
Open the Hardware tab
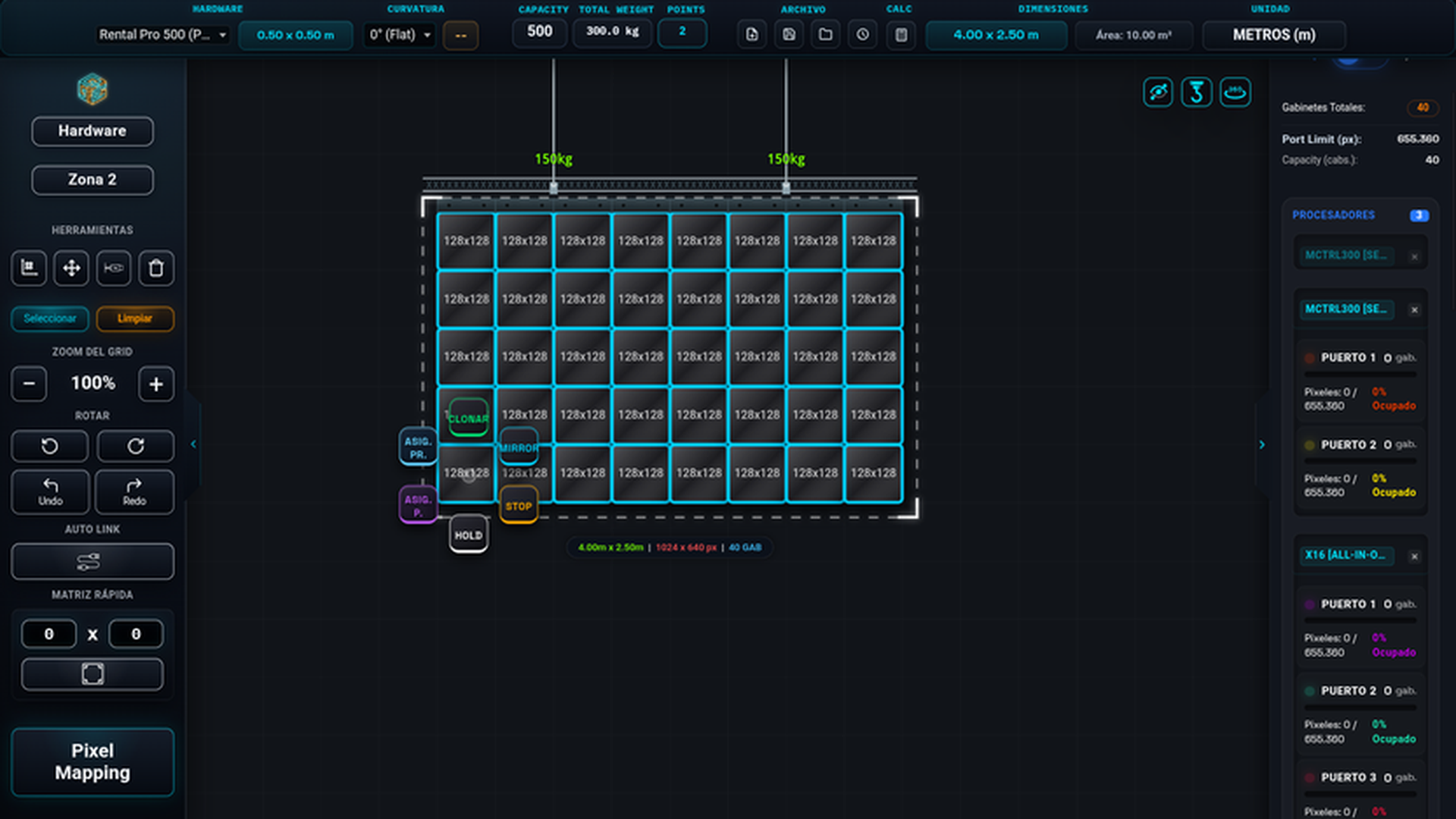click(93, 131)
